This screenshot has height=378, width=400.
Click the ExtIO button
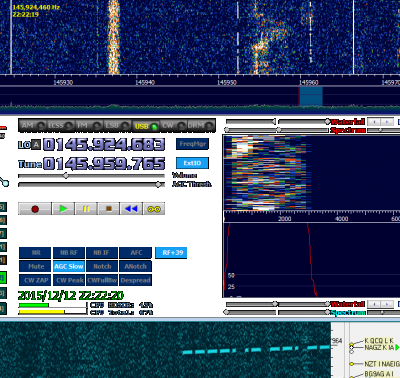click(192, 163)
